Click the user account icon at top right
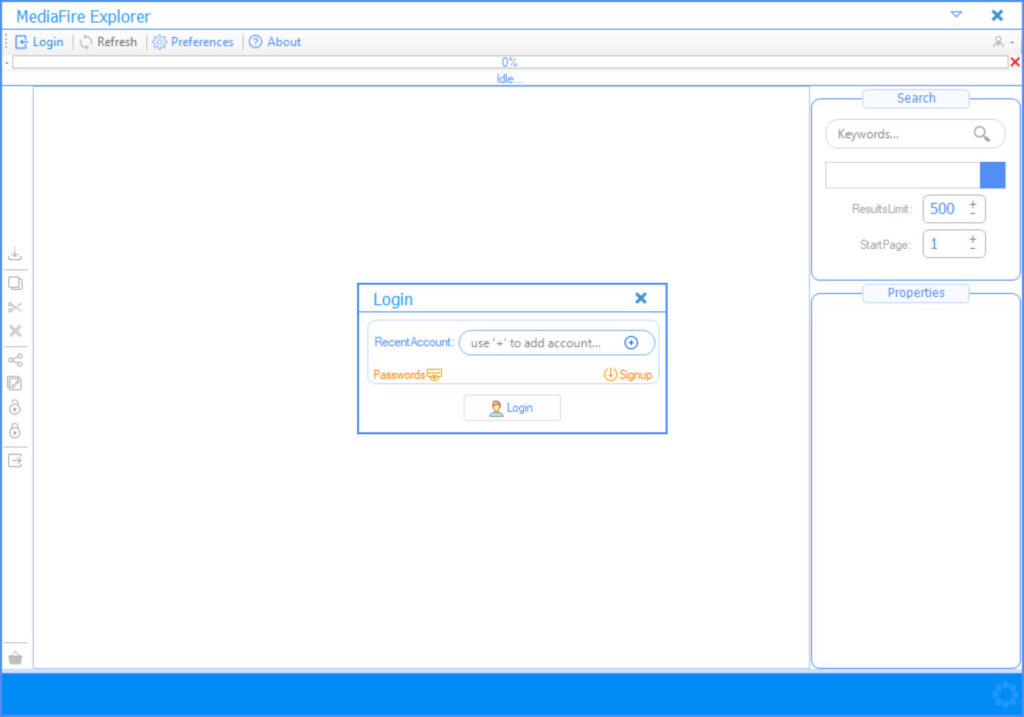1024x717 pixels. (x=998, y=42)
